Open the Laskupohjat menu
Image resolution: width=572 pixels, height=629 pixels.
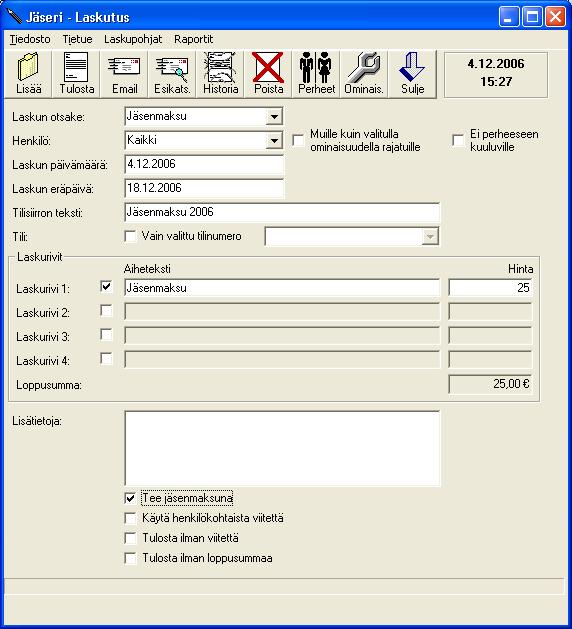(133, 39)
